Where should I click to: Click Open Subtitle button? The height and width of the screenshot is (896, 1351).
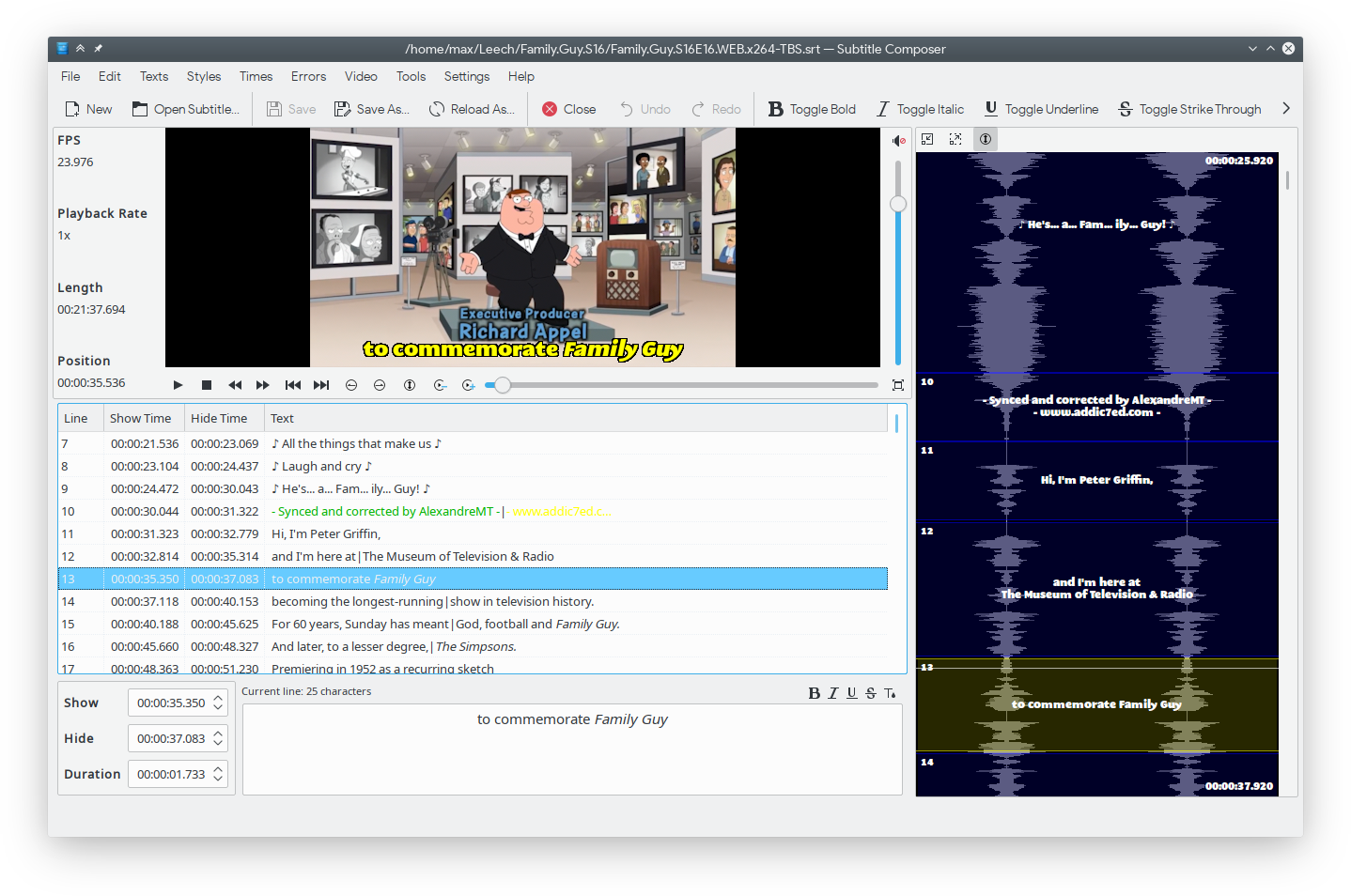pyautogui.click(x=186, y=109)
